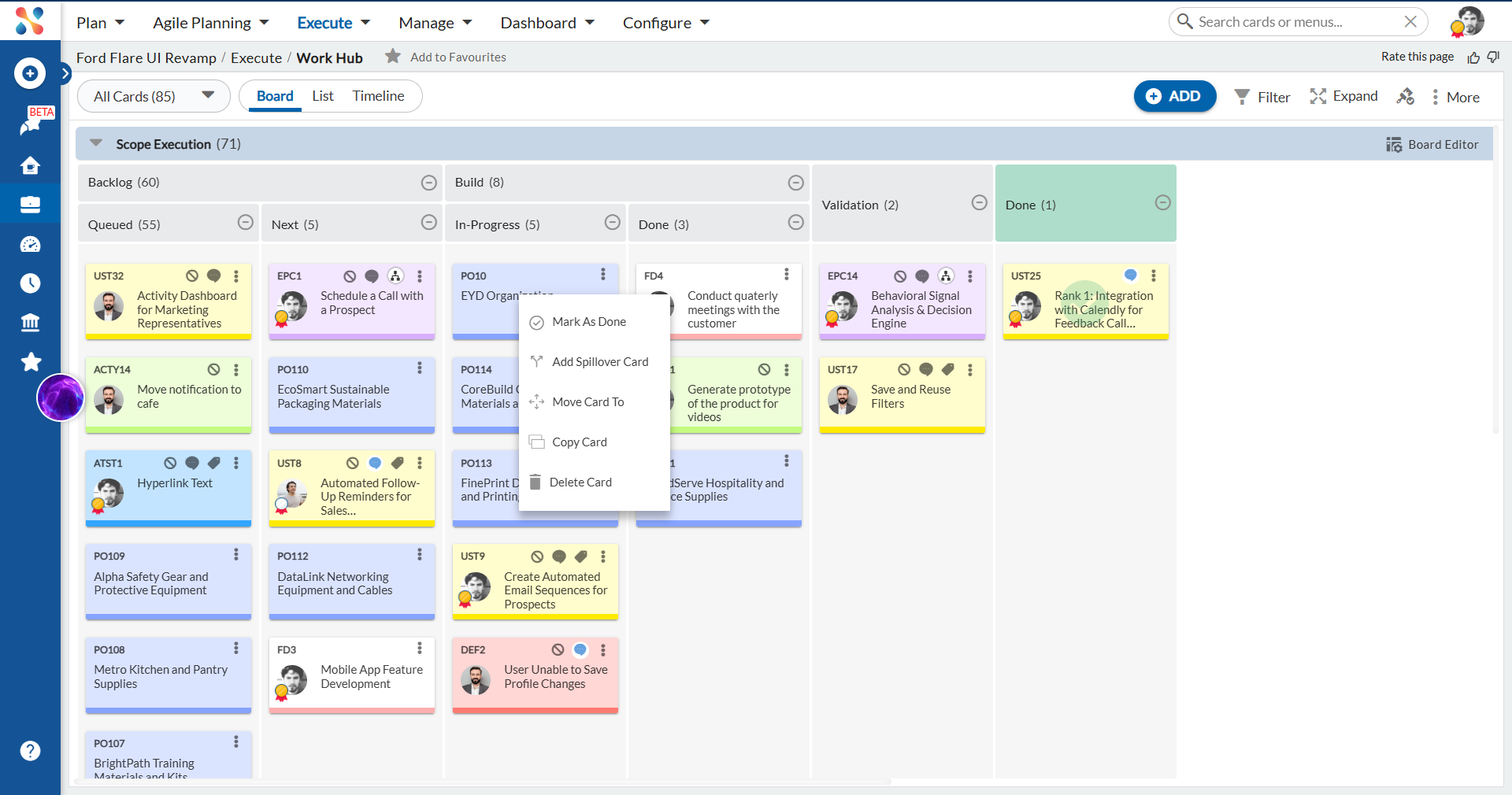Open the Dashboard dropdown menu
Image resolution: width=1512 pixels, height=795 pixels.
click(547, 23)
